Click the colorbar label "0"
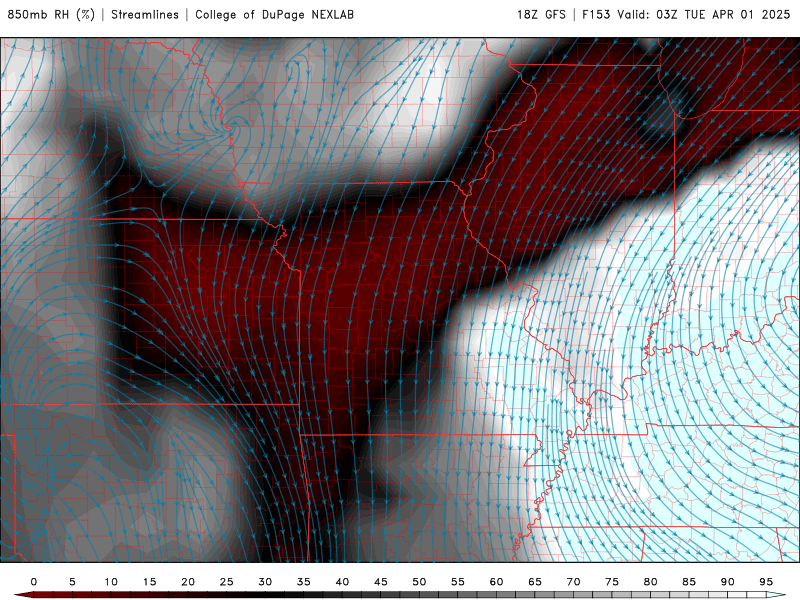This screenshot has width=800, height=600. pyautogui.click(x=34, y=582)
